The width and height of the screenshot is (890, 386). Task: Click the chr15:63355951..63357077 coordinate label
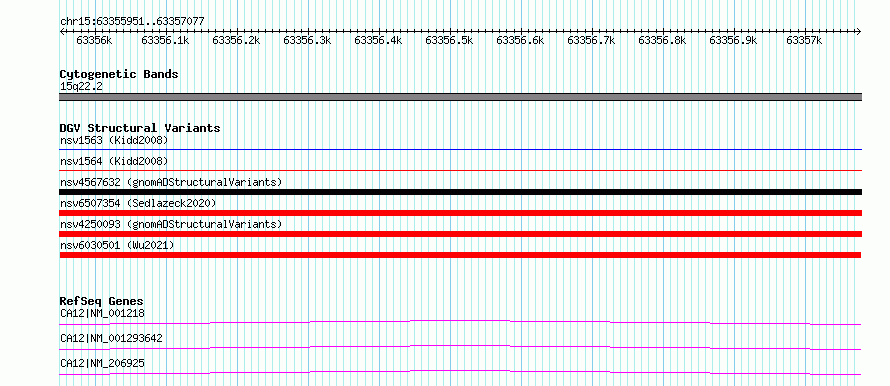132,22
